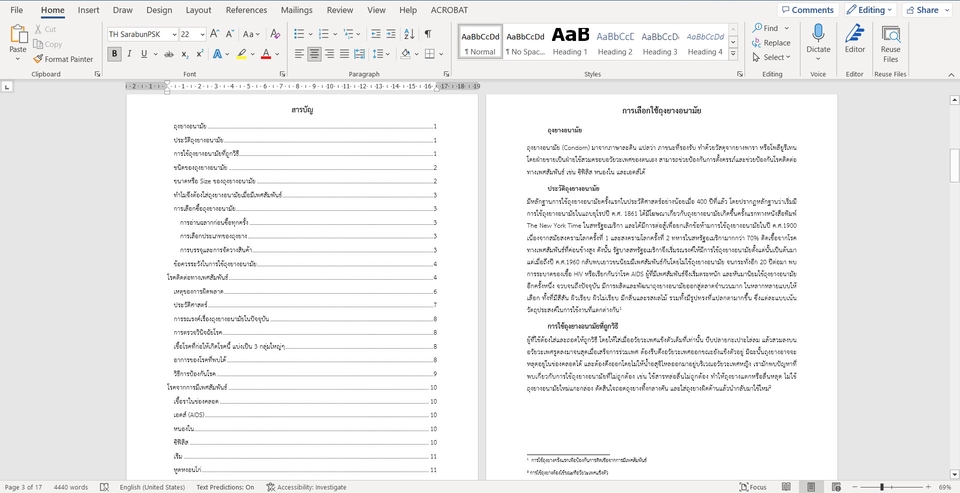Click the Share button
Viewport: 960px width, 493px height.
(x=926, y=10)
